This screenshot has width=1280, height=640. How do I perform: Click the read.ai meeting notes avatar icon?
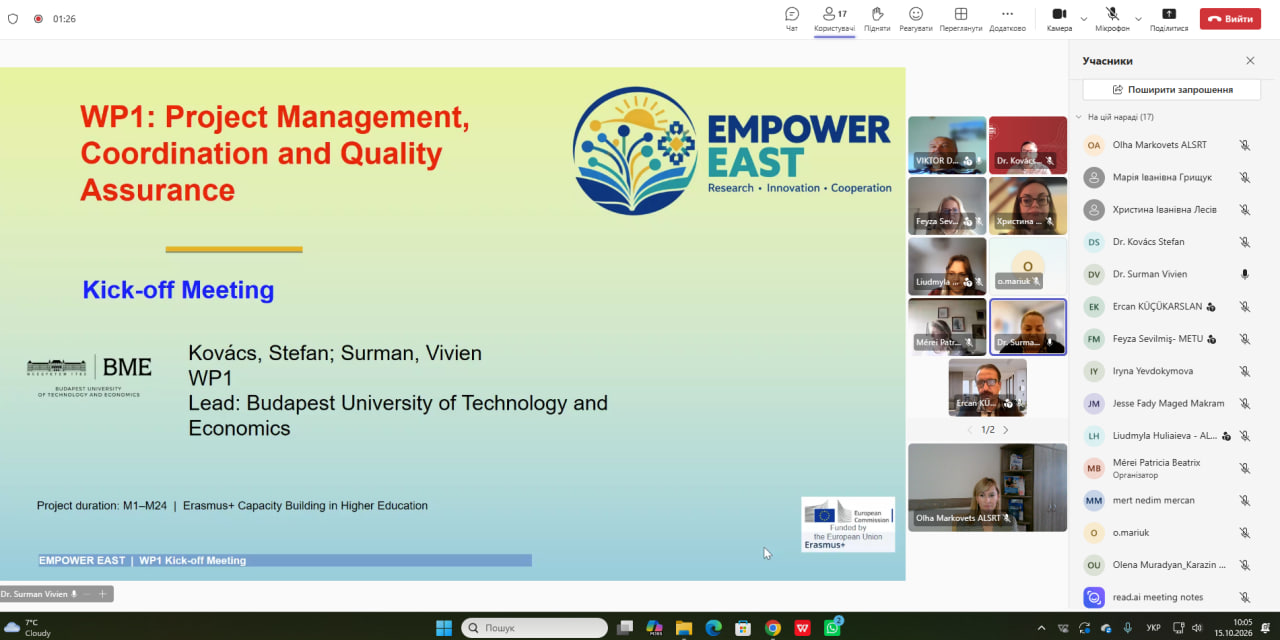[x=1094, y=597]
